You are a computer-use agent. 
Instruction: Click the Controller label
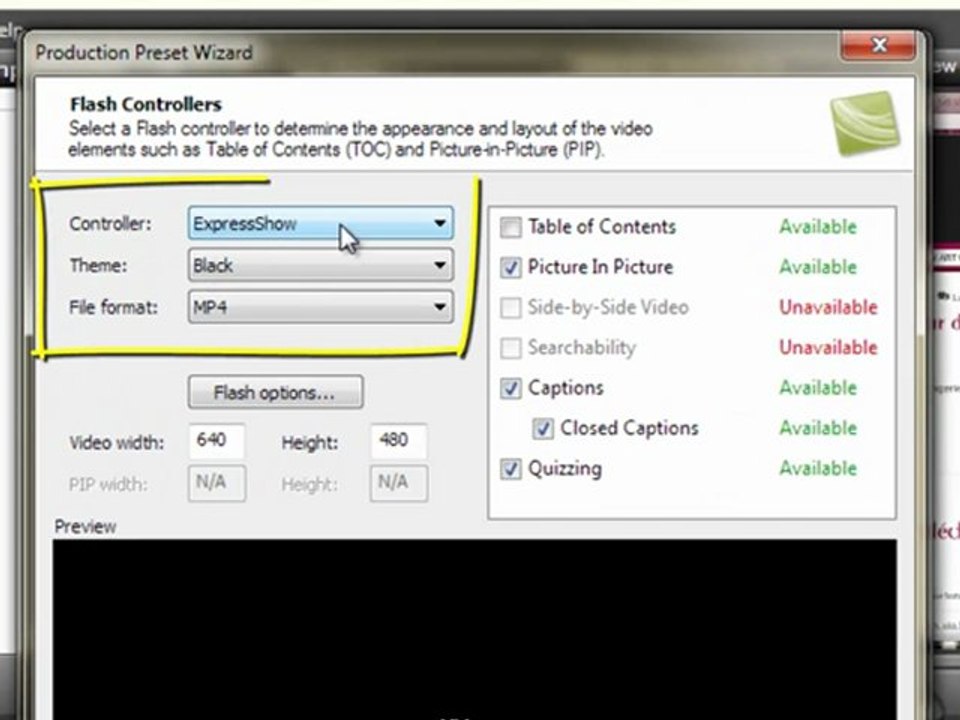click(110, 224)
